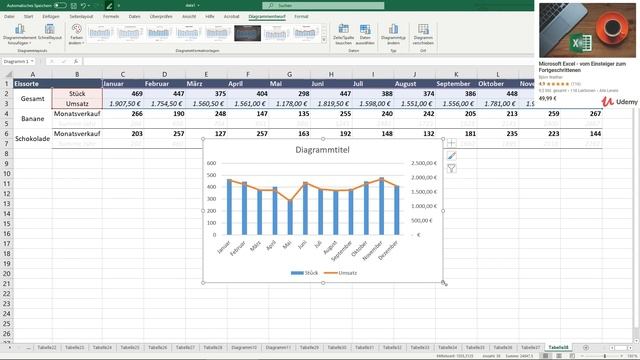Open the Ansicht tab
The height and width of the screenshot is (360, 640).
tap(189, 16)
